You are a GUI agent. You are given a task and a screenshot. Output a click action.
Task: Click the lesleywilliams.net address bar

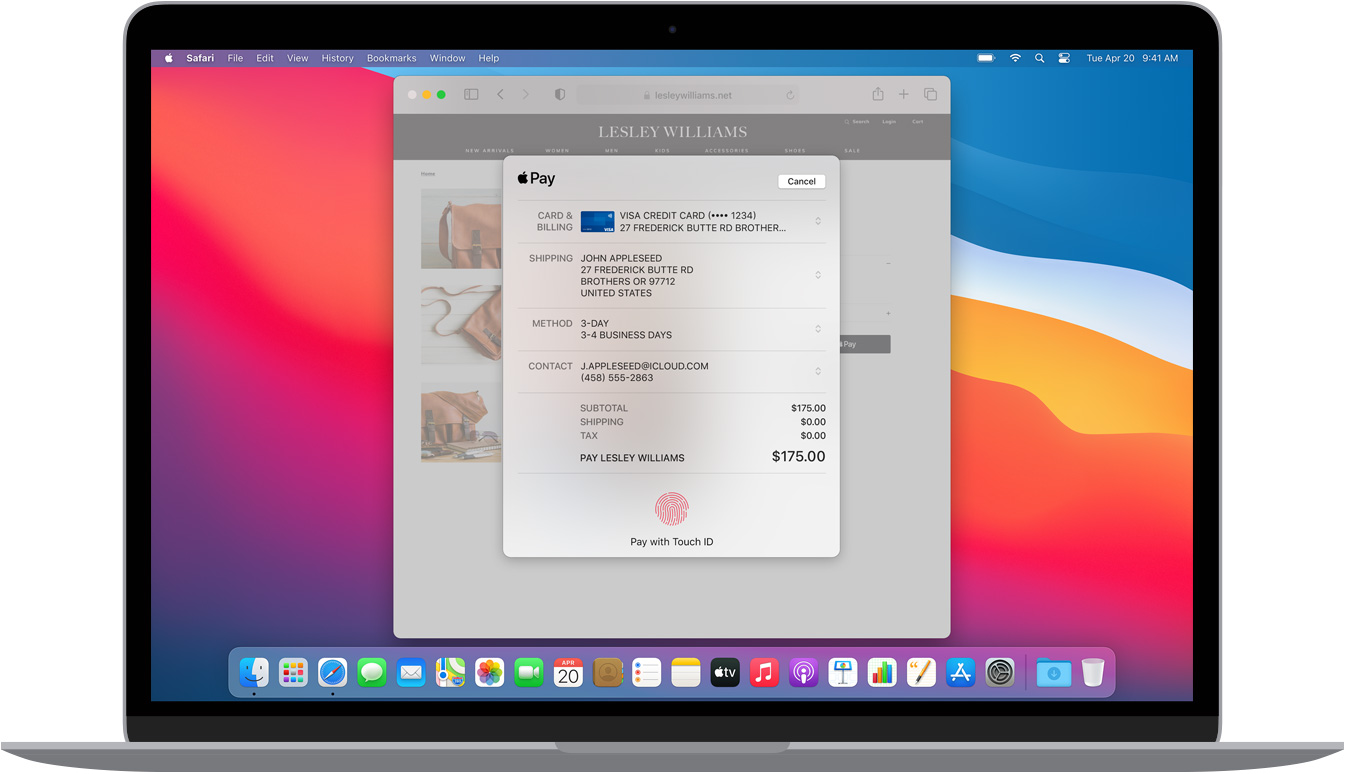point(687,95)
